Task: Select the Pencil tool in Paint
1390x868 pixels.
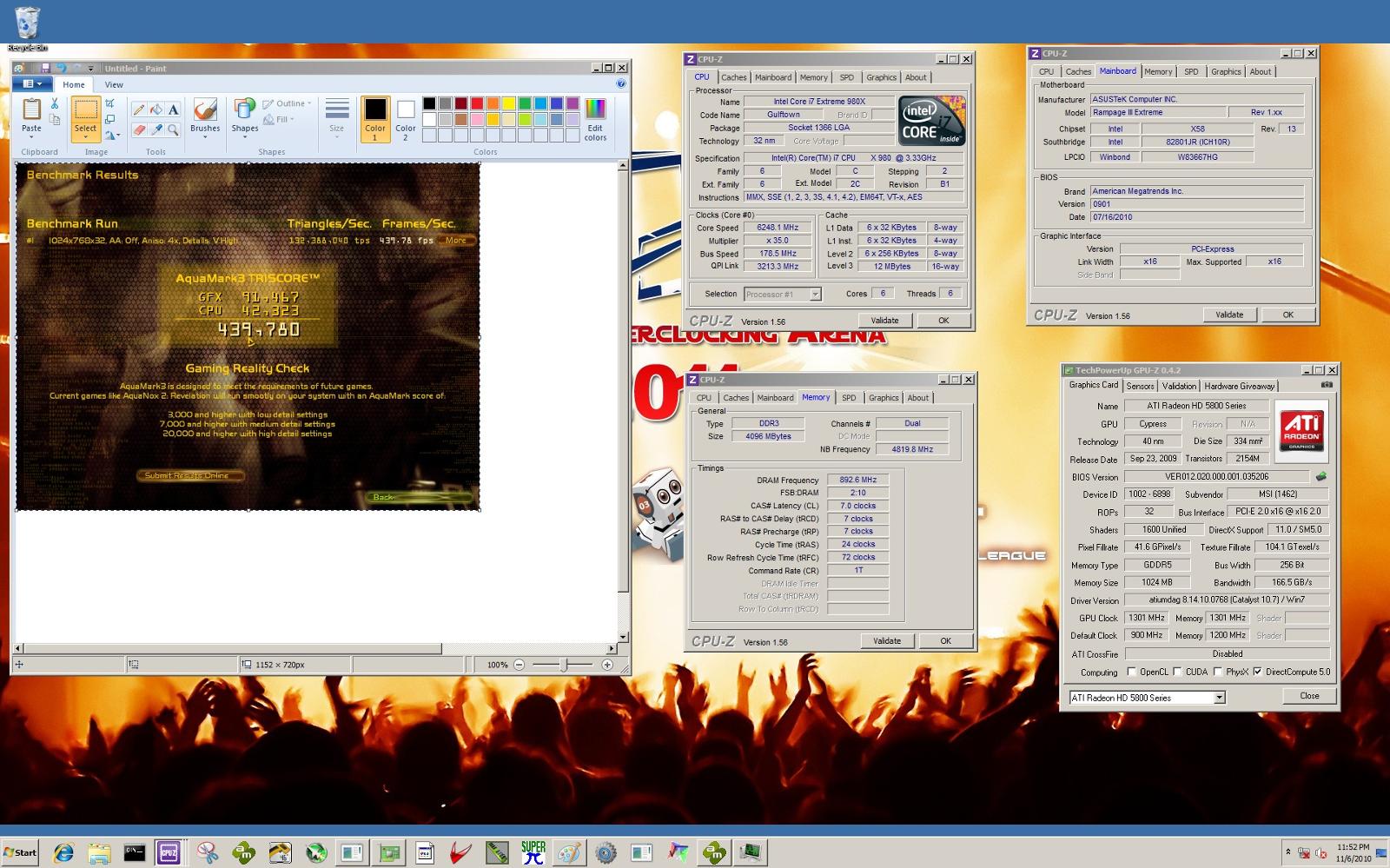Action: 139,109
